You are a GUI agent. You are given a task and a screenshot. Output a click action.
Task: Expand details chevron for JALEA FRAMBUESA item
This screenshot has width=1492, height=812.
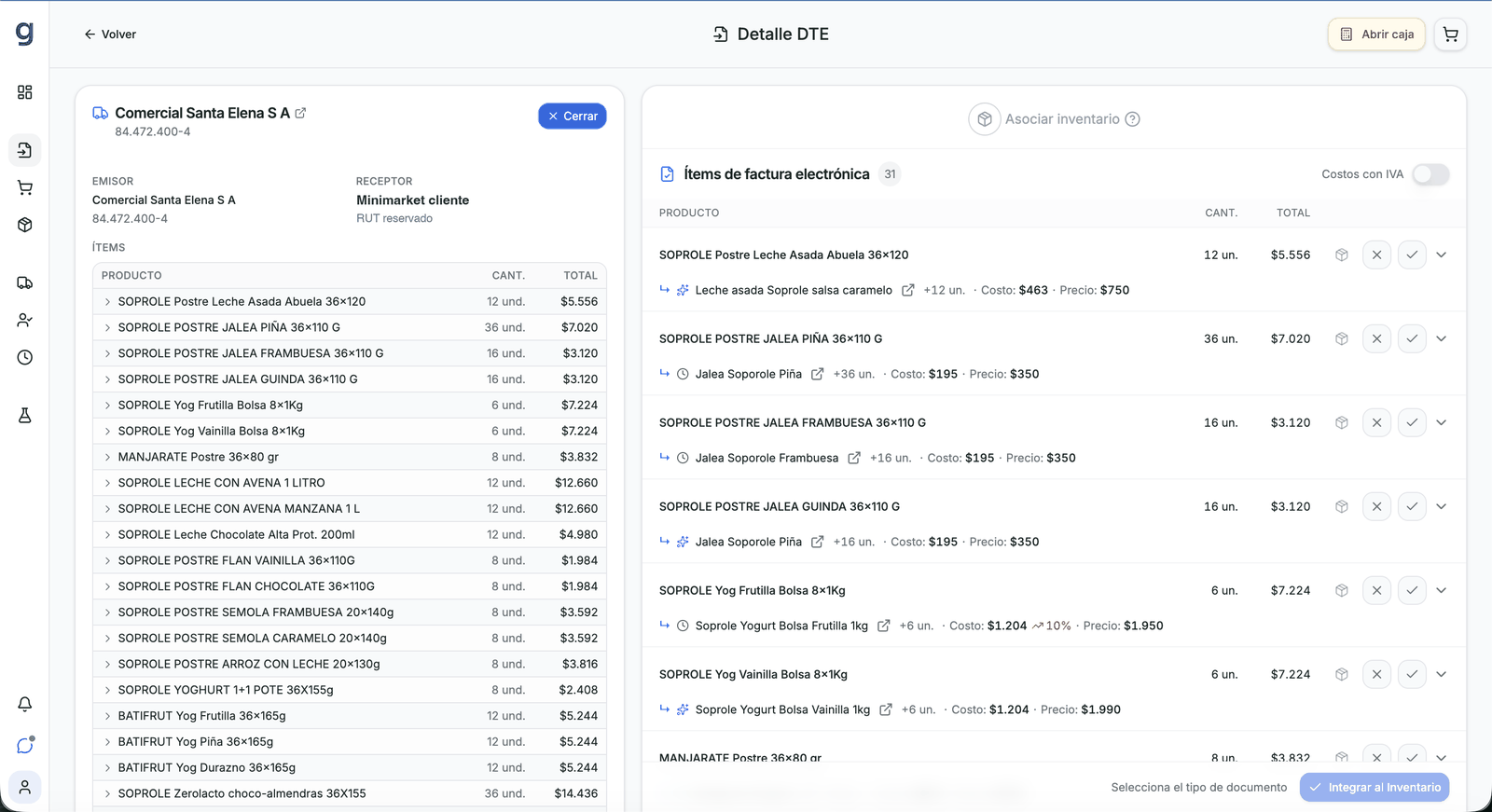(x=1442, y=422)
